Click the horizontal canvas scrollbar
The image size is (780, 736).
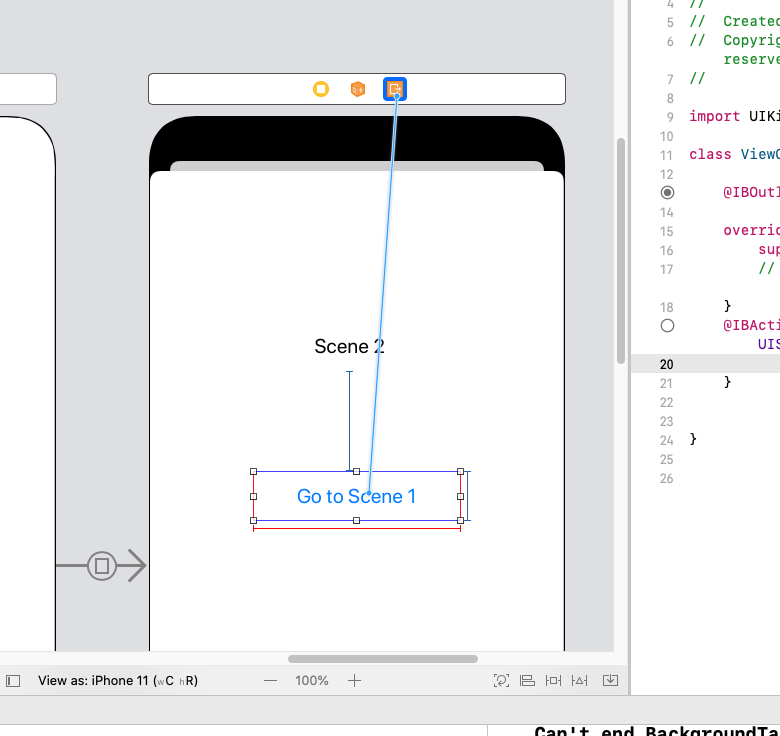point(382,659)
